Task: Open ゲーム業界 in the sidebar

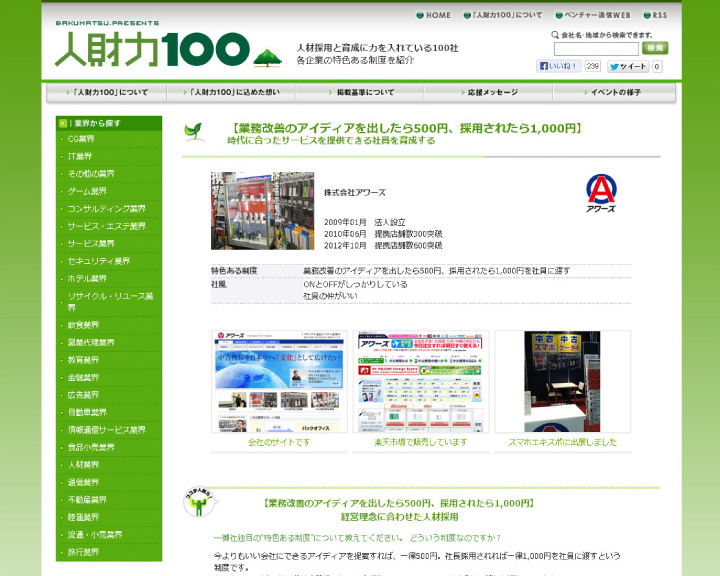Action: point(87,191)
